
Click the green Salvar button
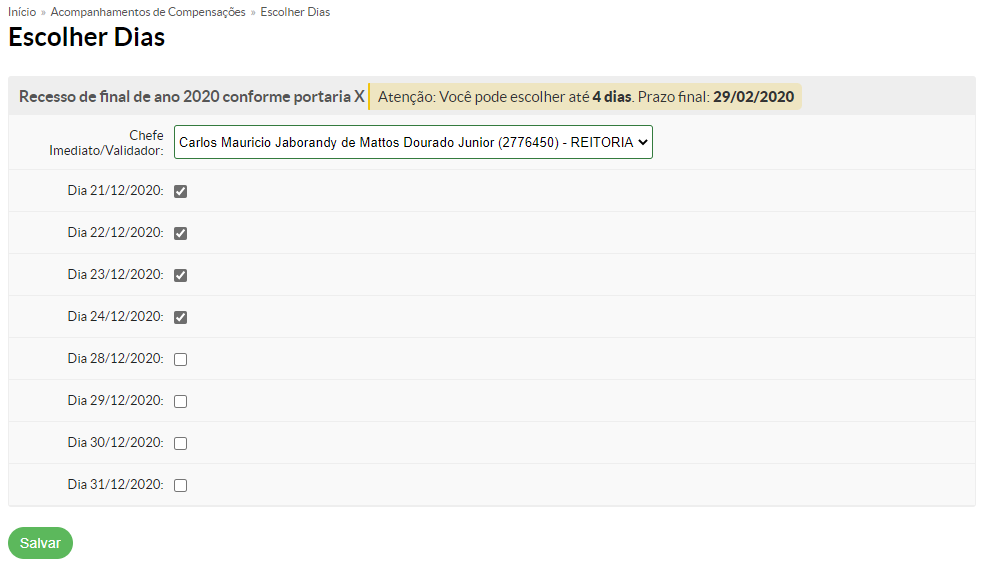pos(40,543)
